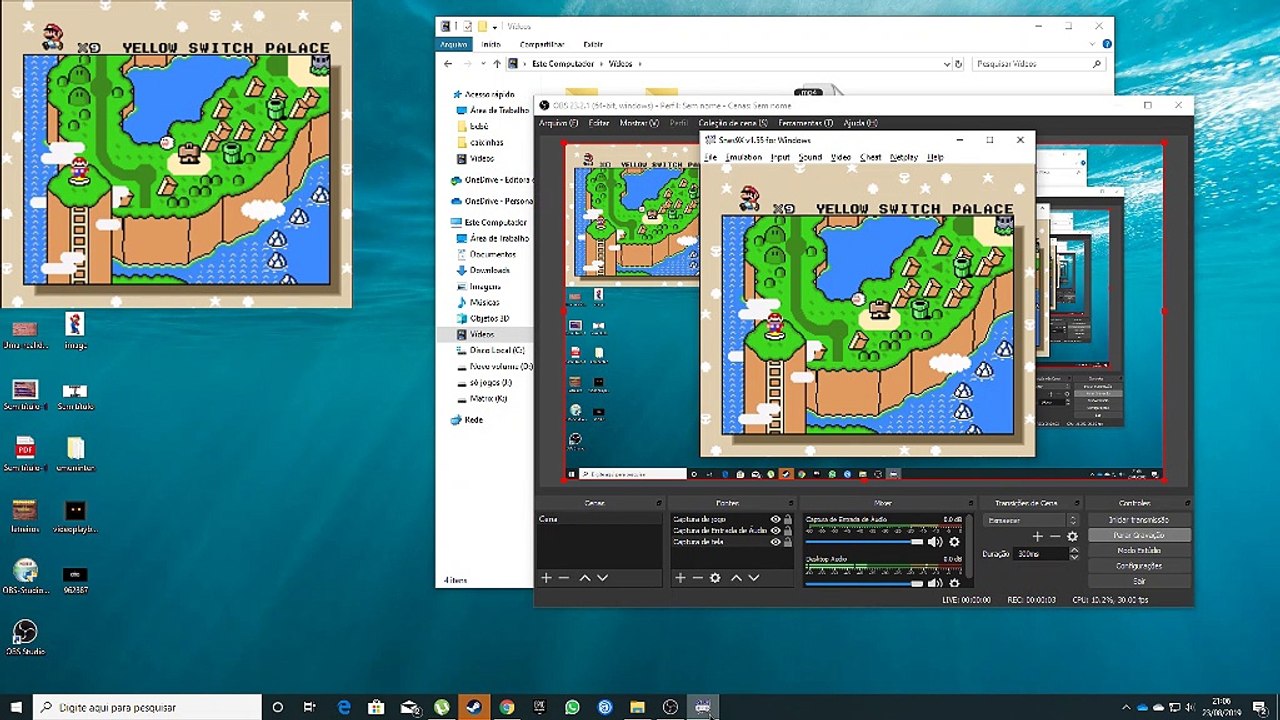Pop out the Cenas dock panel
Image resolution: width=1280 pixels, height=720 pixels.
click(x=659, y=503)
